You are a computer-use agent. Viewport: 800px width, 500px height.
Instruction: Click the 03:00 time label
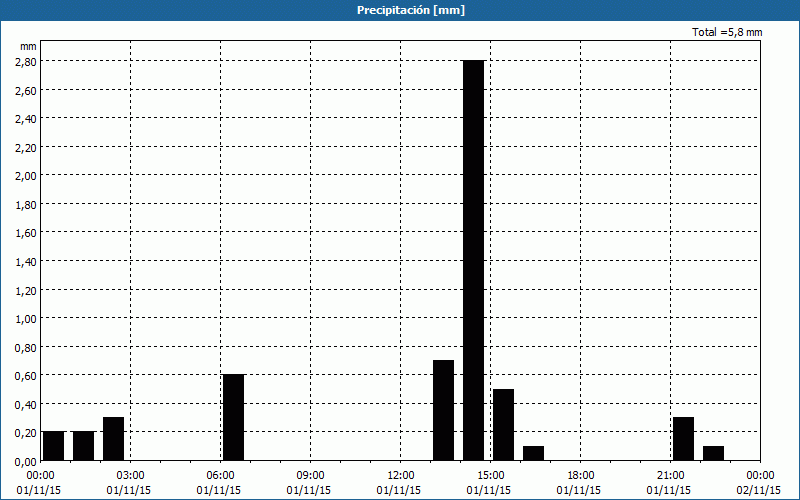(x=131, y=476)
